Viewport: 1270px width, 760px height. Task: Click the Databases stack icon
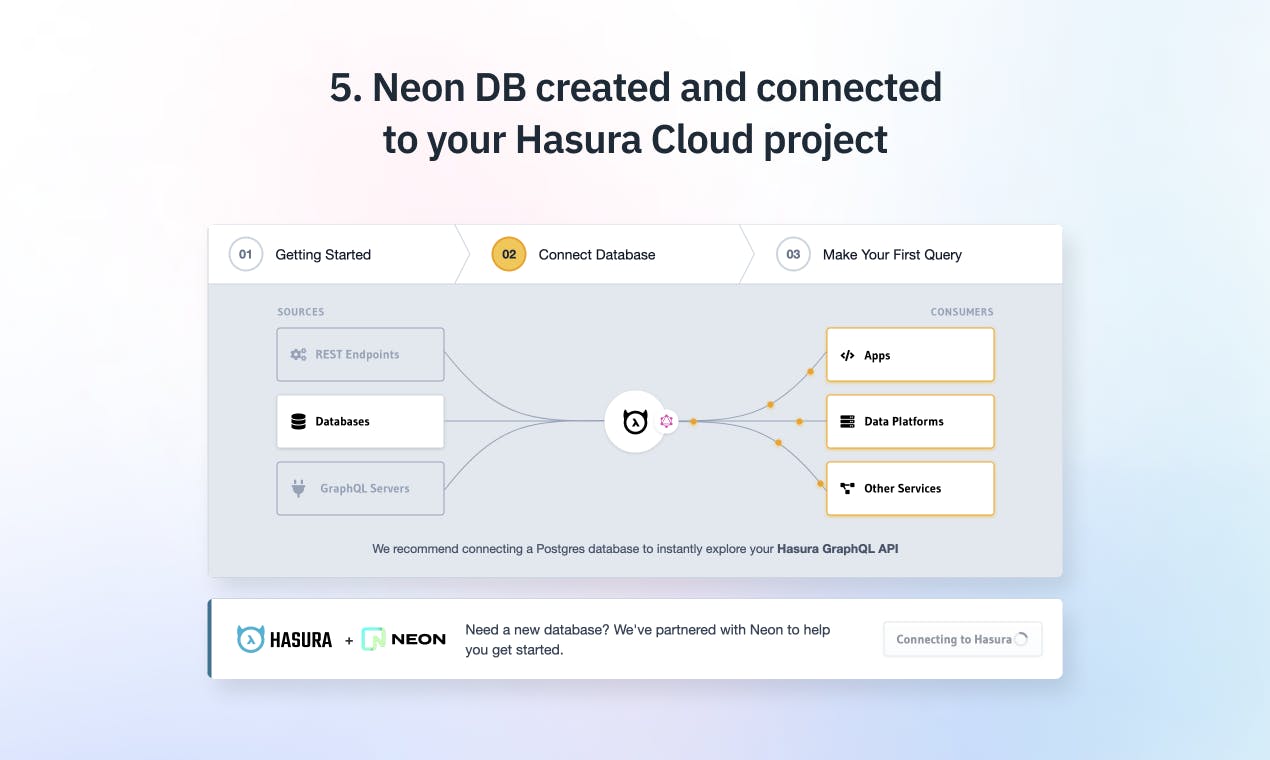[x=298, y=421]
